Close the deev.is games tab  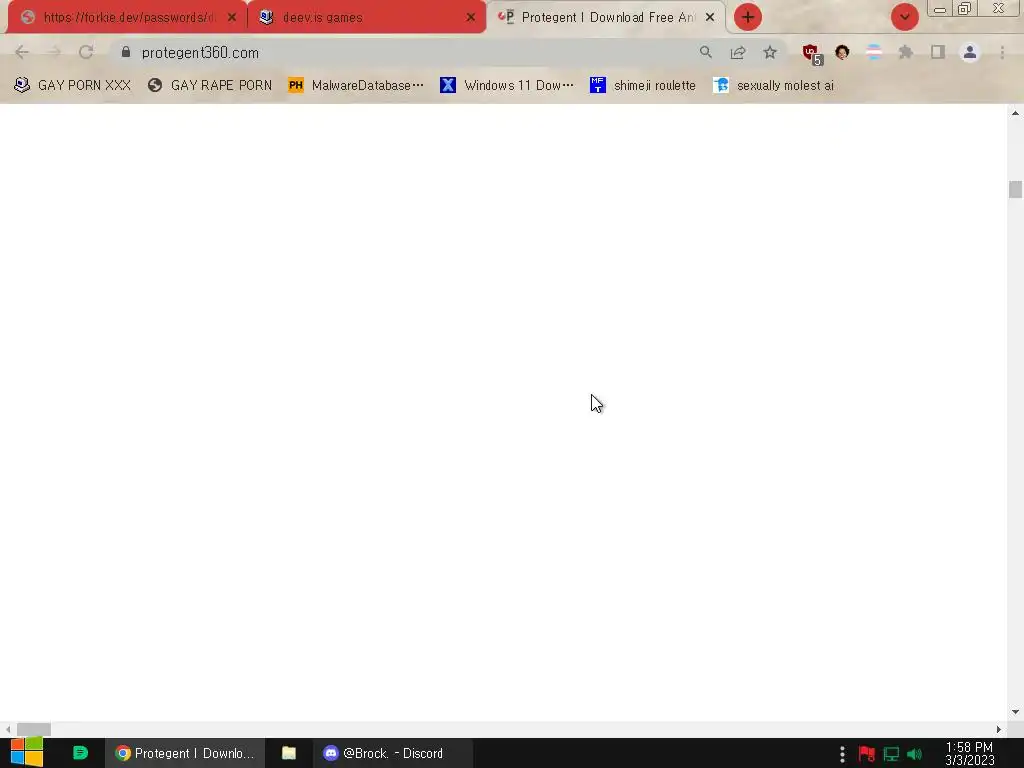coord(471,18)
